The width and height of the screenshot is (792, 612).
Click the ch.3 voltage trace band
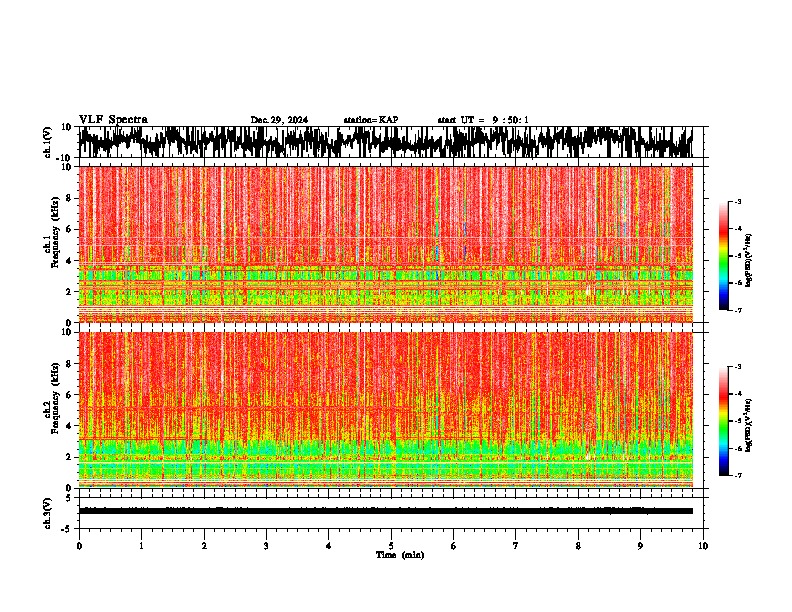(x=385, y=511)
